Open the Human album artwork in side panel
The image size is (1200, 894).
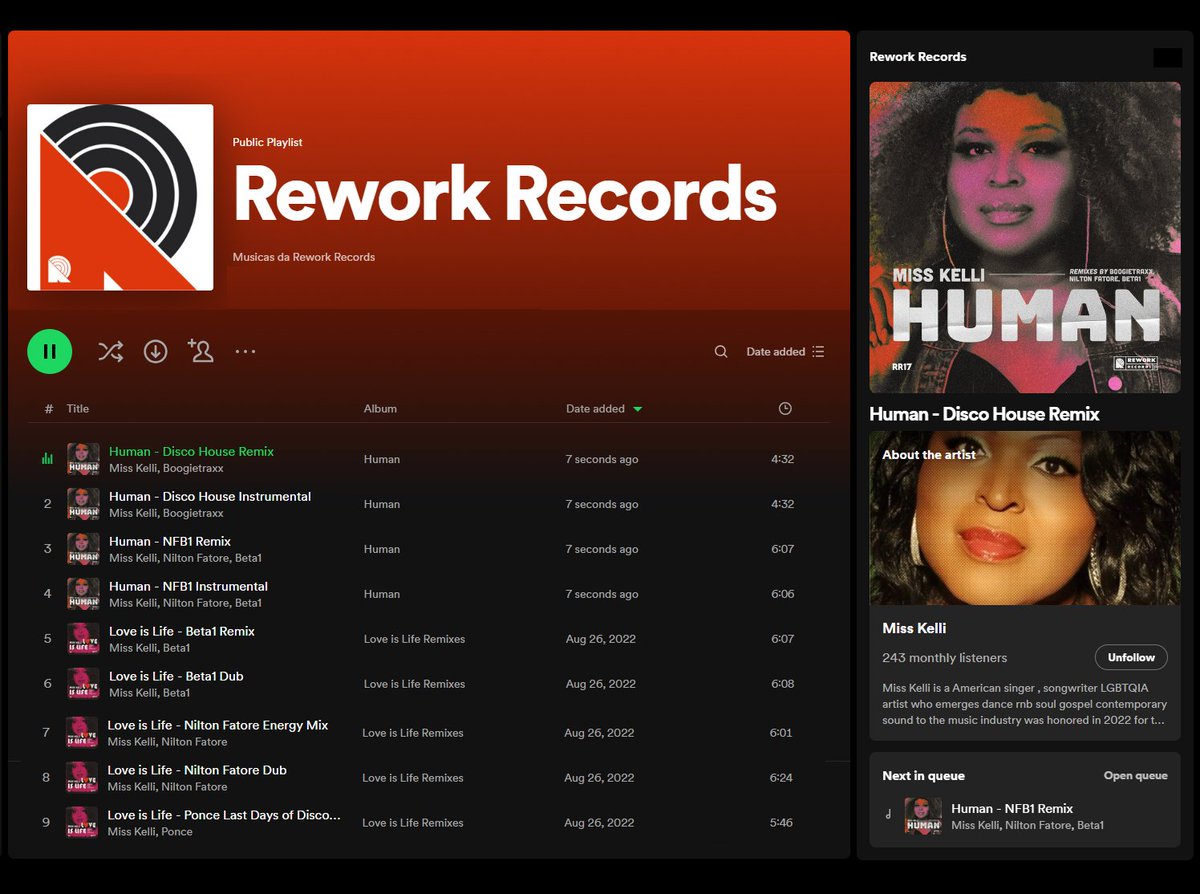pos(1025,237)
